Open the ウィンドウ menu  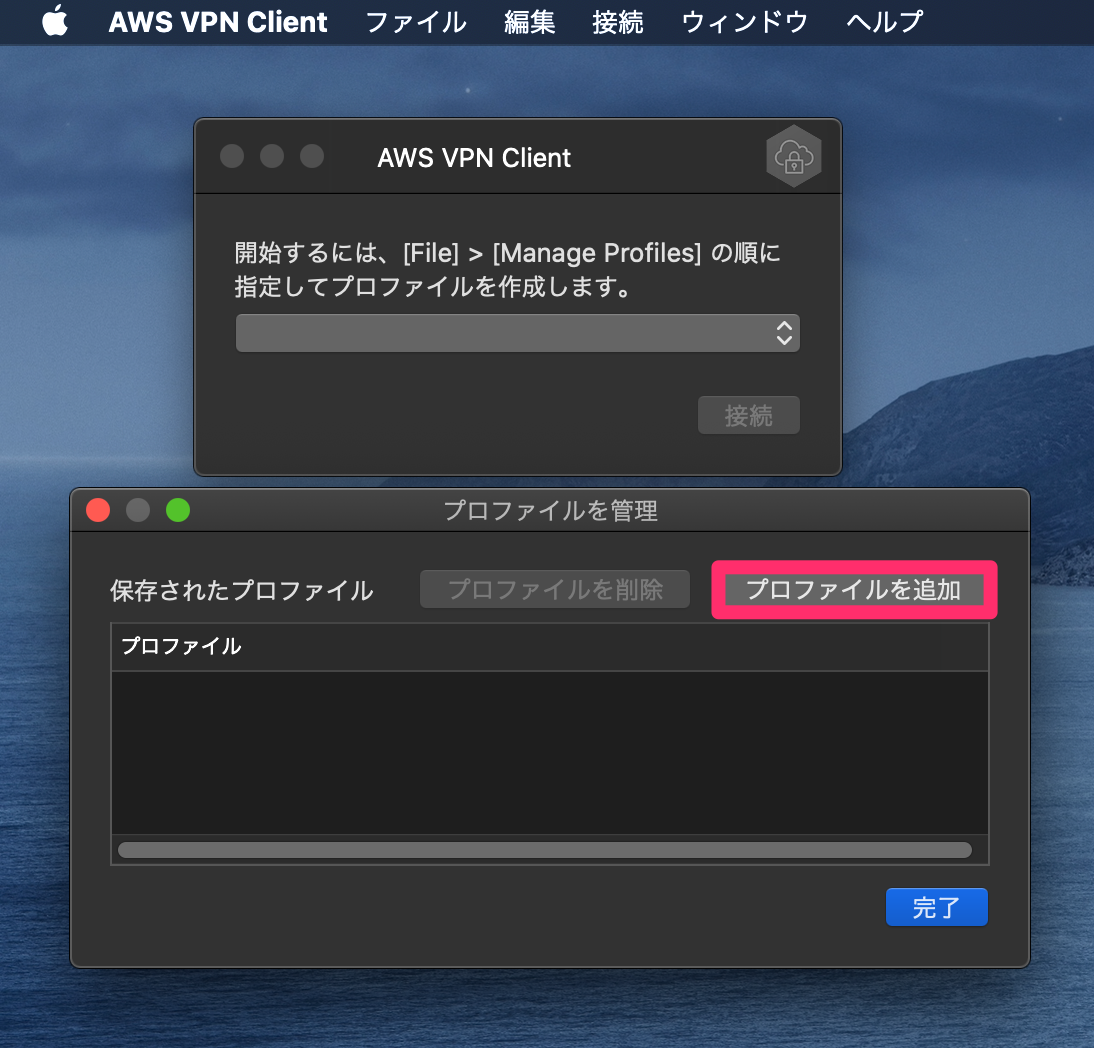744,22
